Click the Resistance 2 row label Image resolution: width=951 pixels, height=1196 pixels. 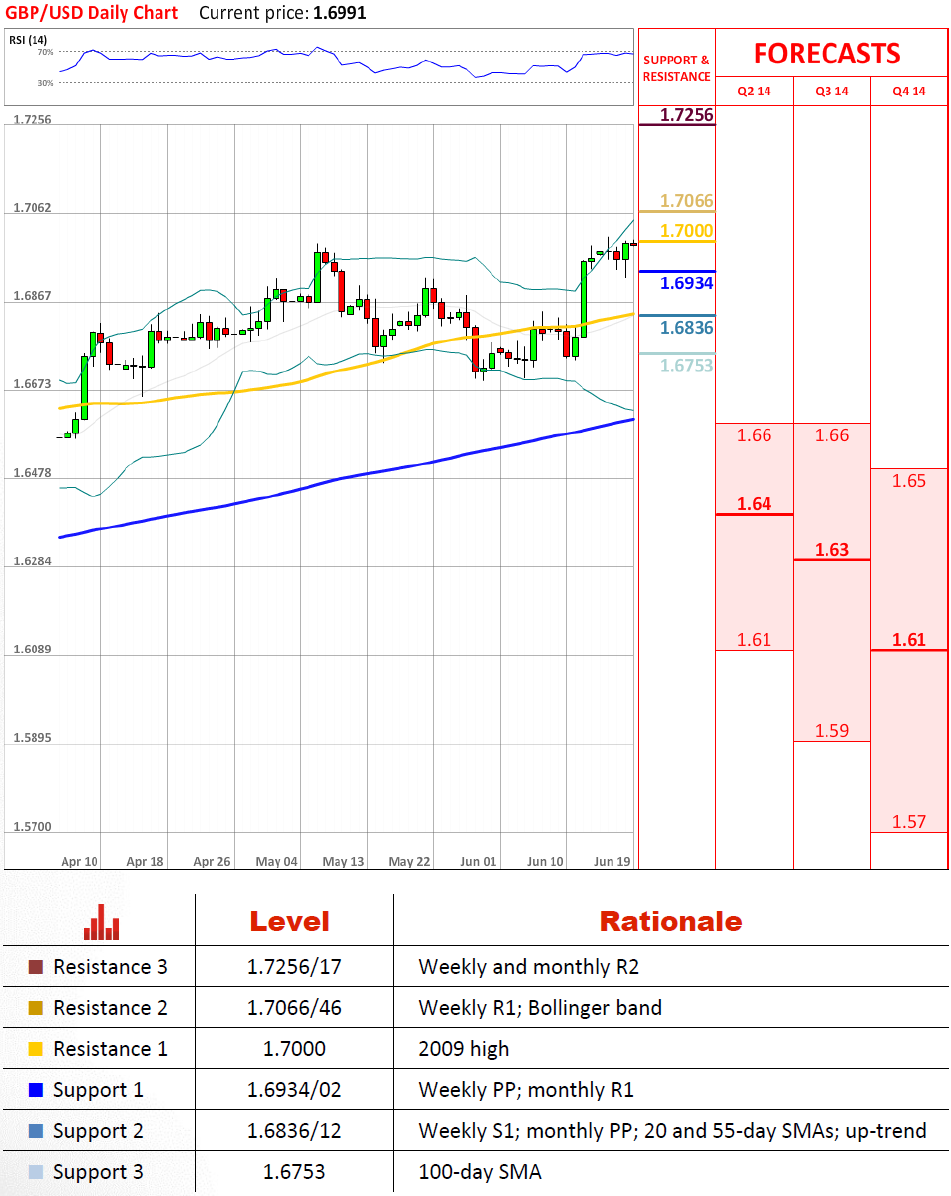click(x=110, y=1008)
